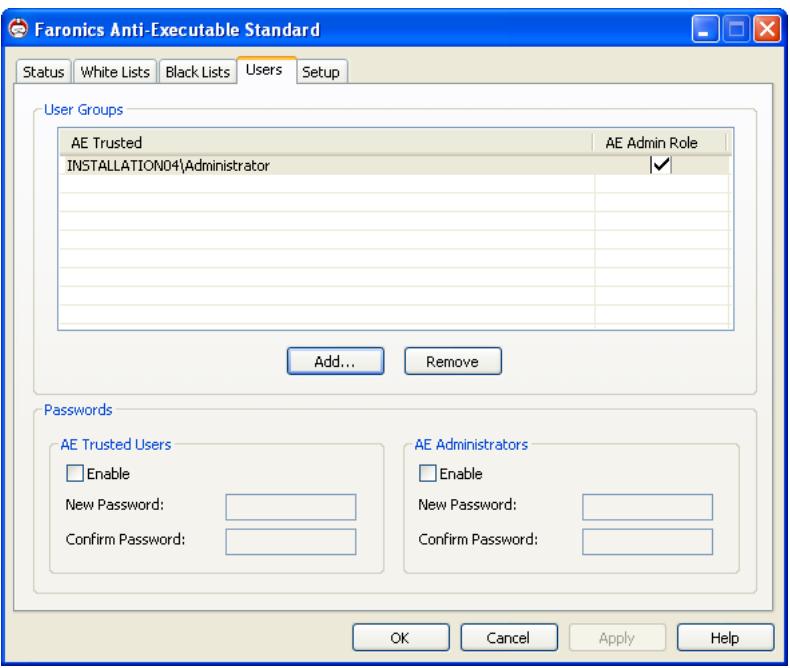Click the Cancel button
The width and height of the screenshot is (790, 668).
[508, 638]
